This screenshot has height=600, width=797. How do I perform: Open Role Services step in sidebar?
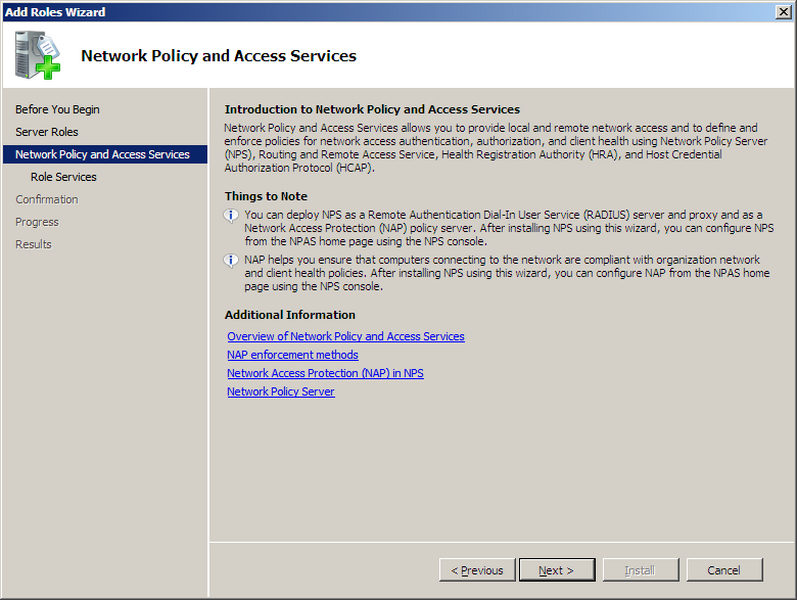64,177
